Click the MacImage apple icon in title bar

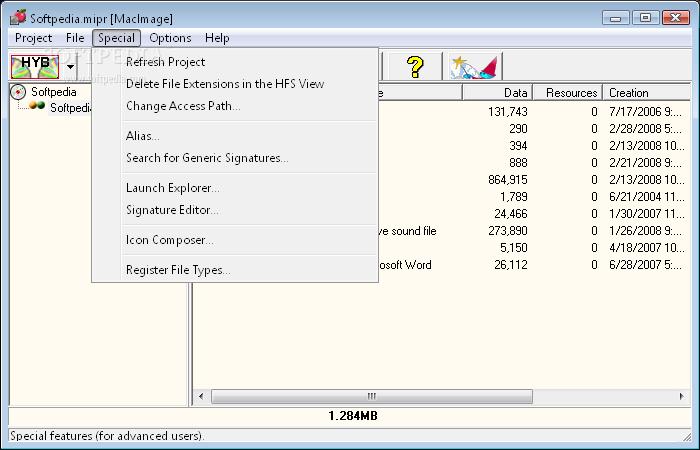(x=18, y=17)
